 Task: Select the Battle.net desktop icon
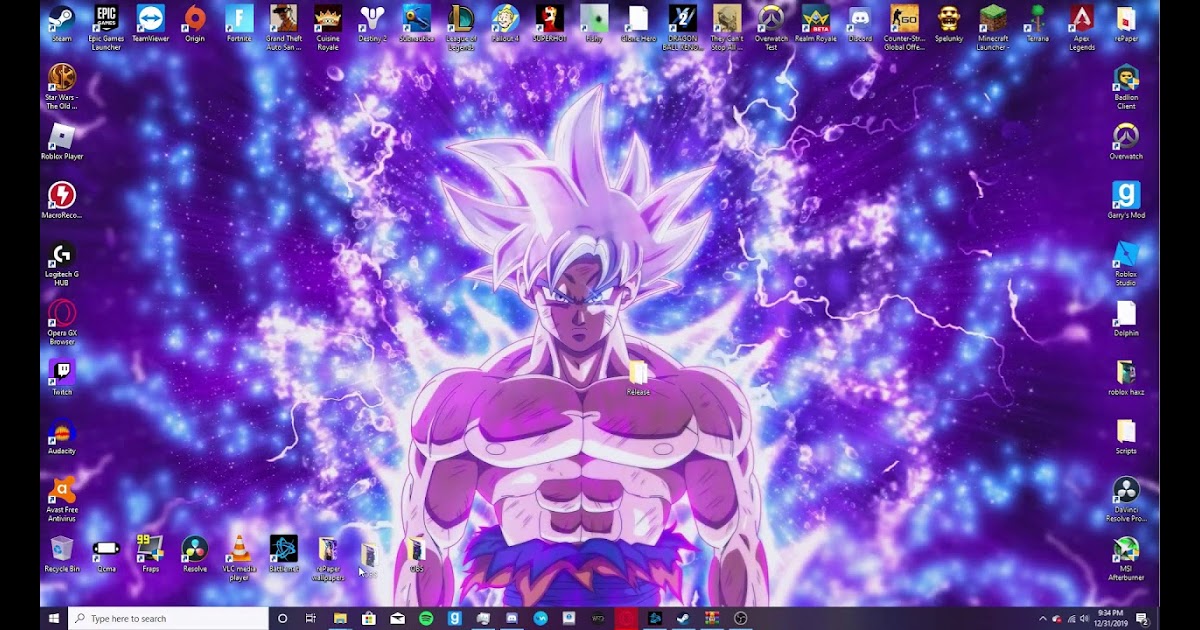[284, 555]
